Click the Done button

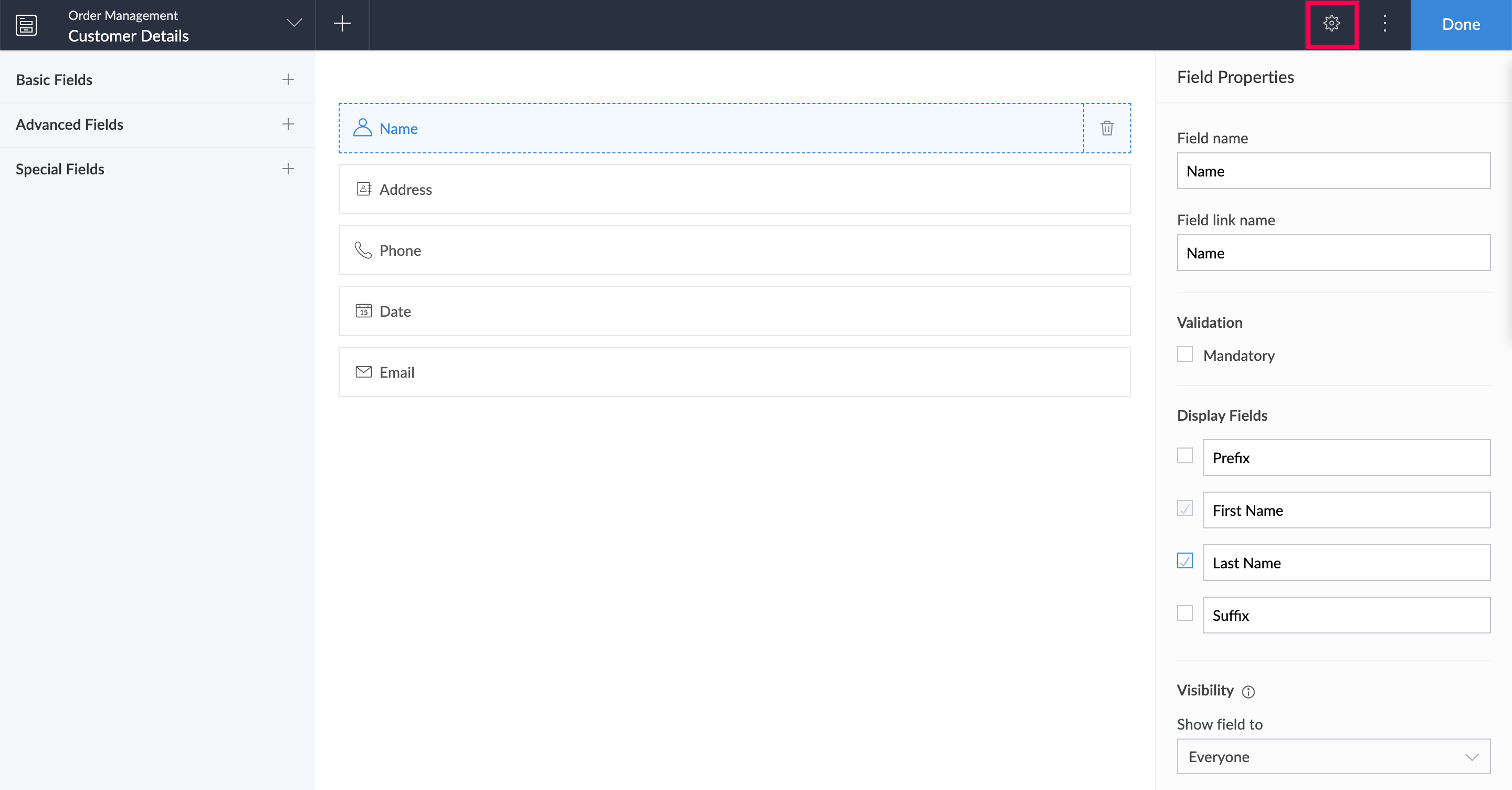(1461, 25)
